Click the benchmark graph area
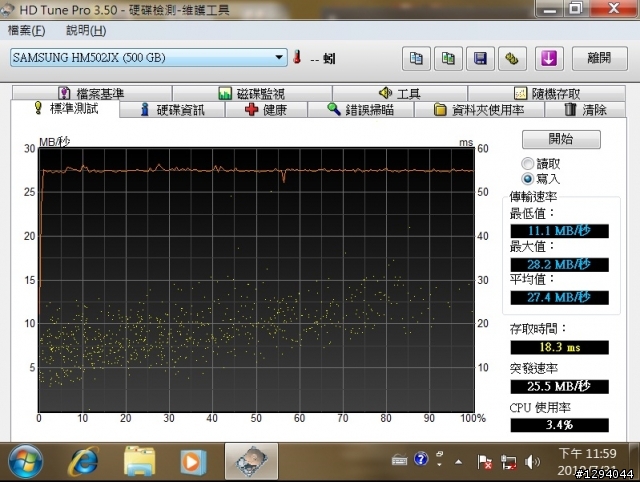 tap(256, 280)
